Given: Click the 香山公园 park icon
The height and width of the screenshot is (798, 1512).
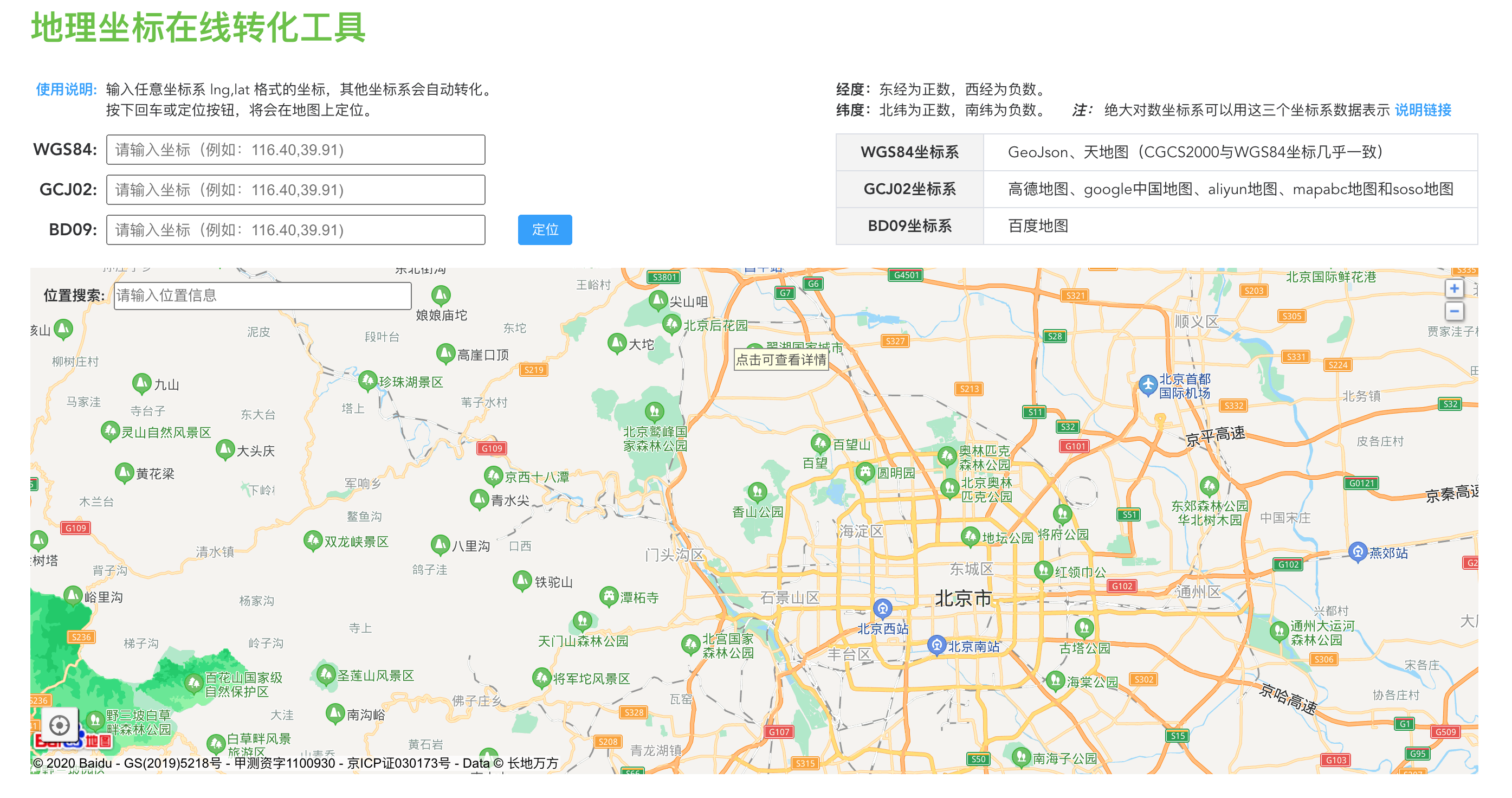Looking at the screenshot, I should [x=757, y=491].
